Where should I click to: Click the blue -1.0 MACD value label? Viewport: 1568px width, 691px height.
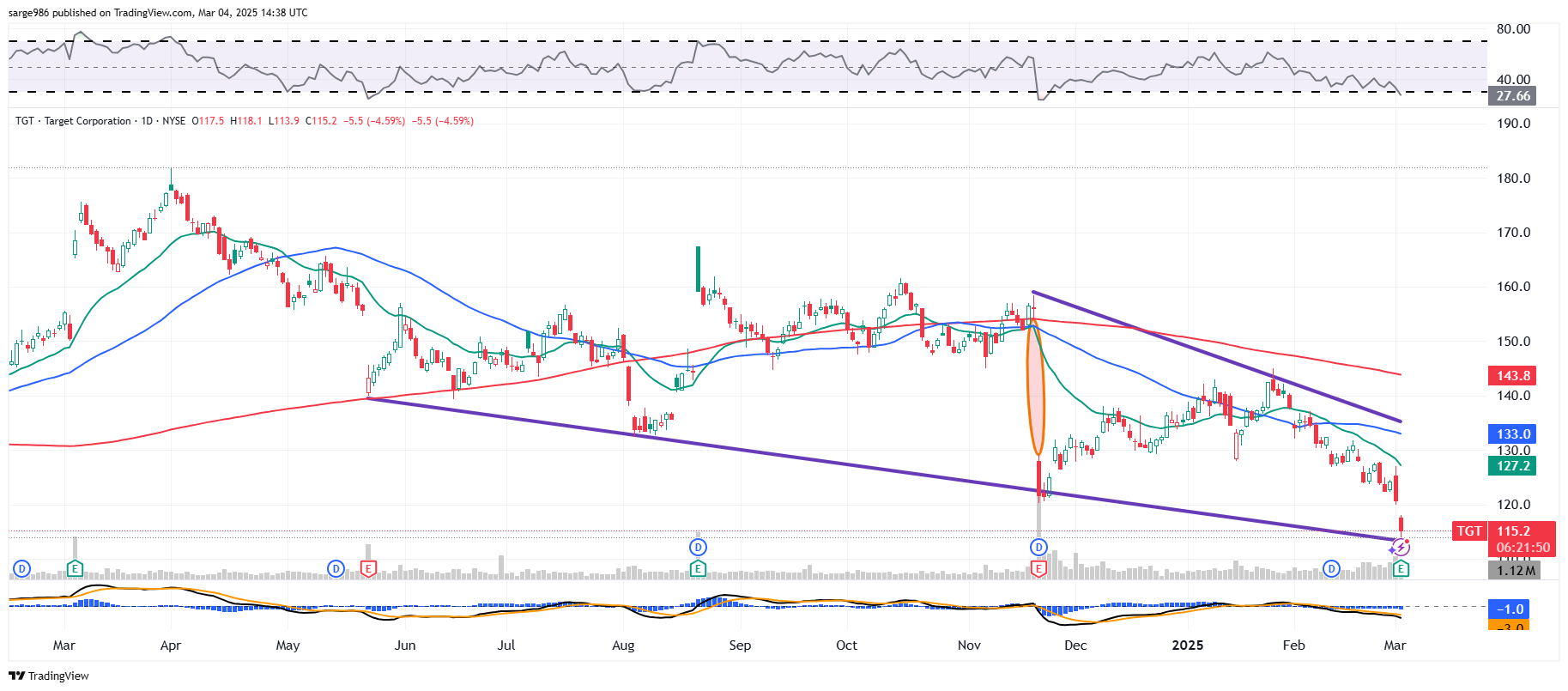(1510, 609)
